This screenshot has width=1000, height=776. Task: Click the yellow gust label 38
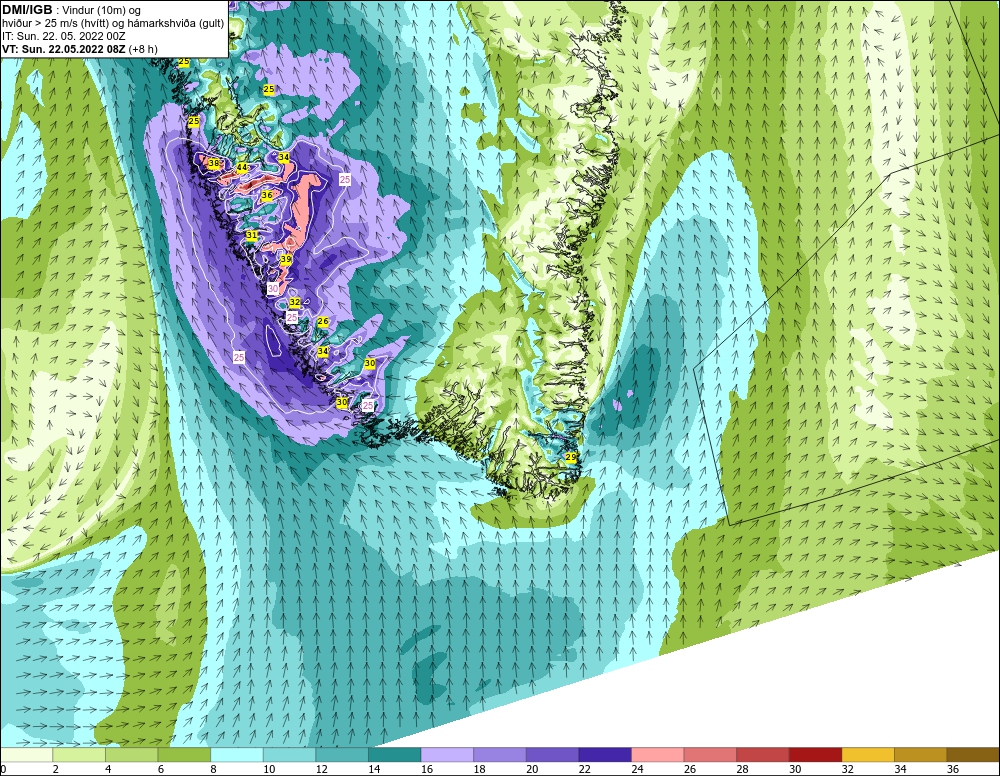[x=214, y=163]
